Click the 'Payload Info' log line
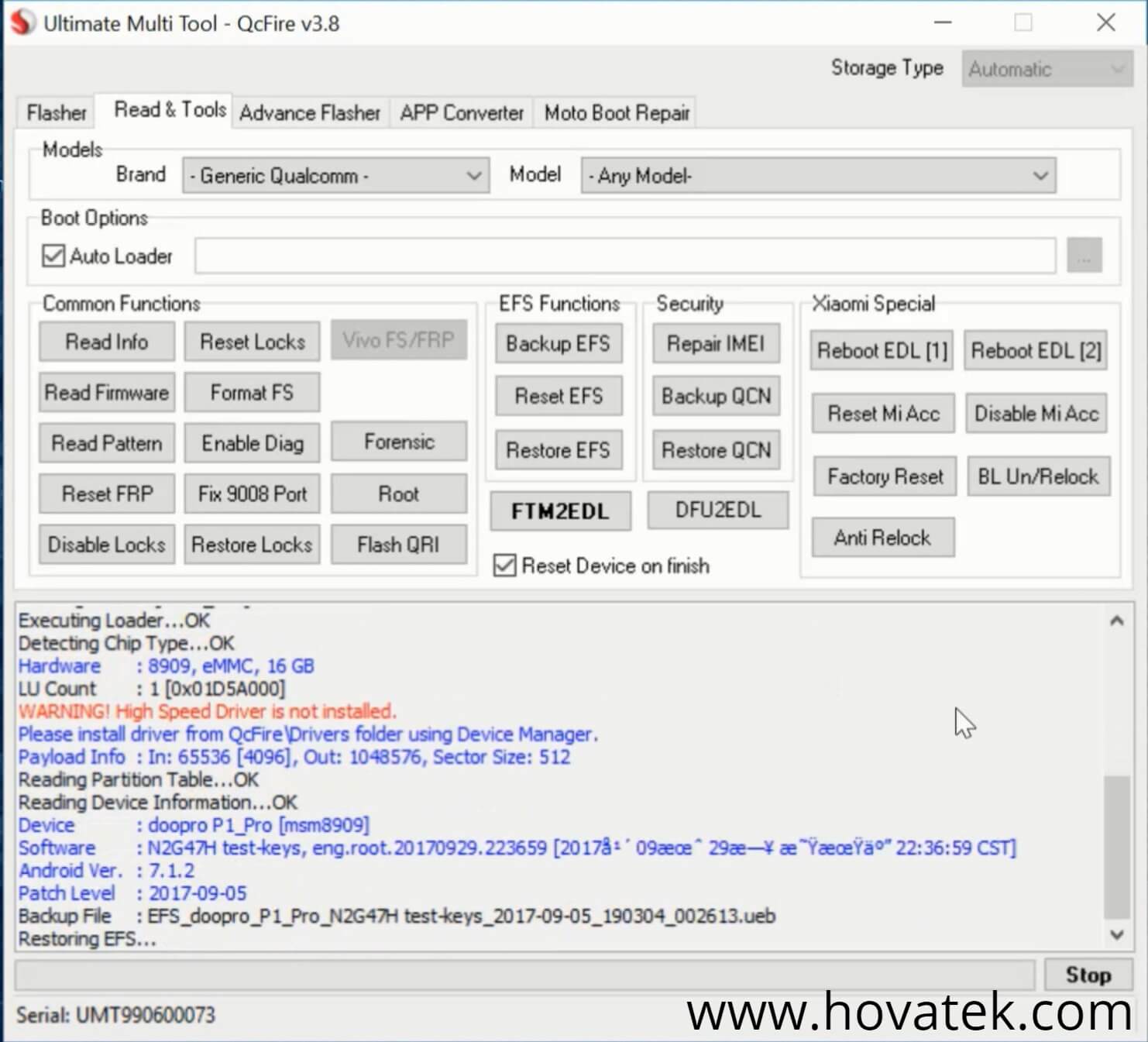1148x1042 pixels. tap(294, 757)
